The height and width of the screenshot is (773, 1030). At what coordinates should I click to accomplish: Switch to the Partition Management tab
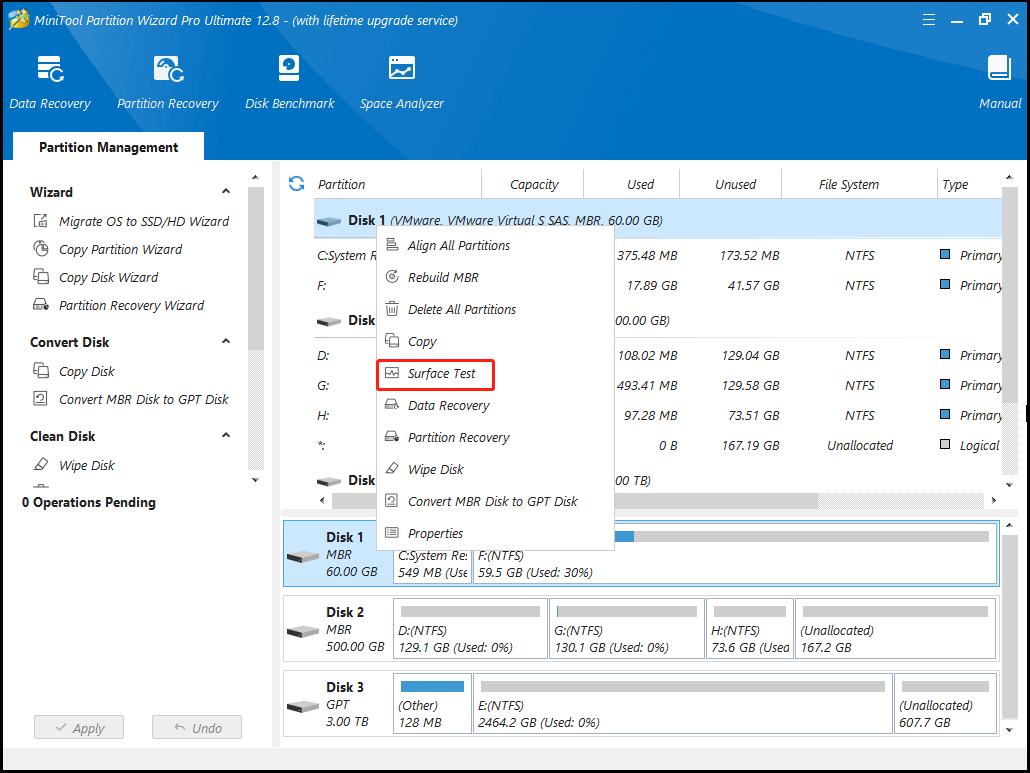pos(108,147)
